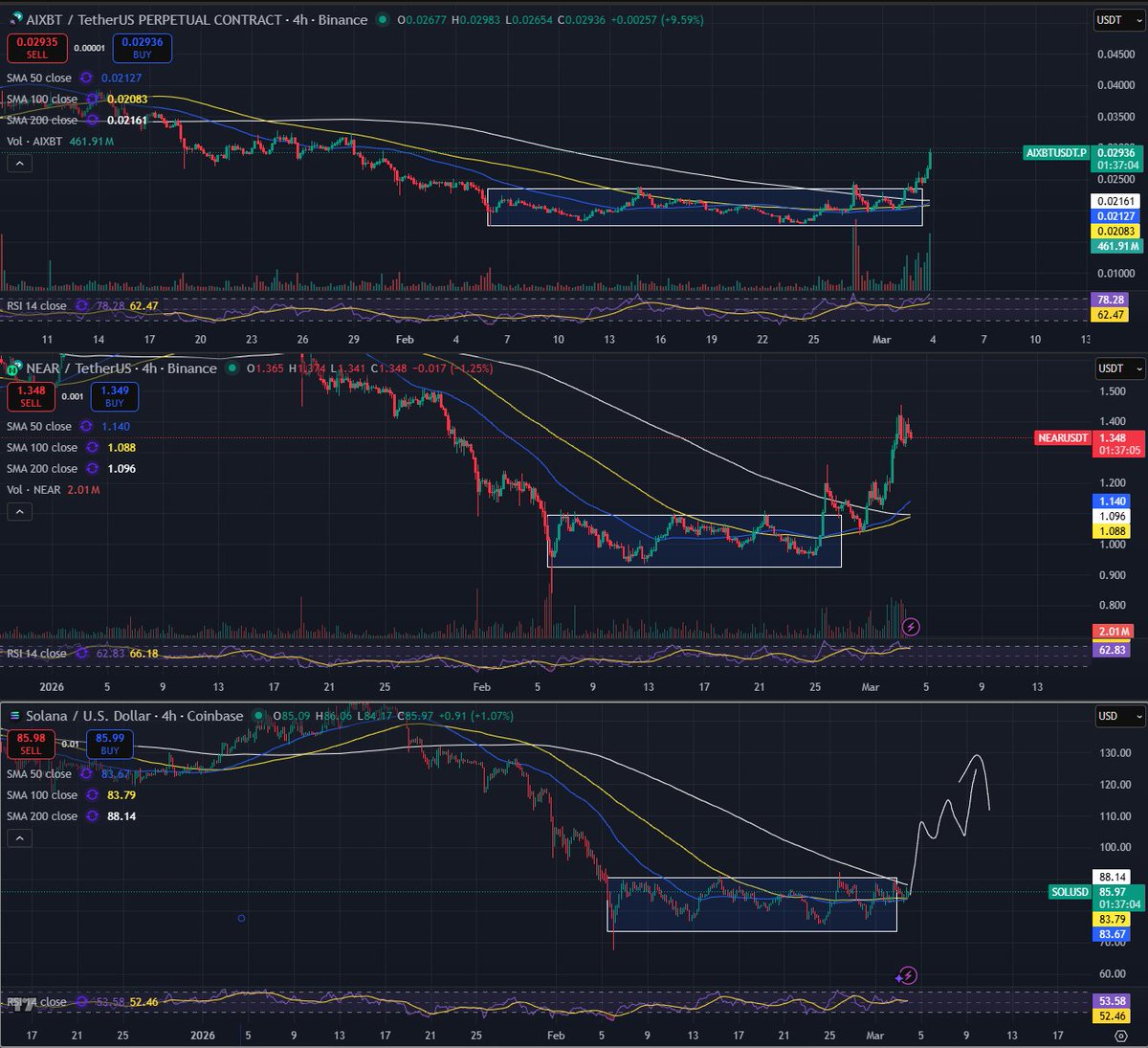Click Vol · NEAR legend label

[33, 490]
